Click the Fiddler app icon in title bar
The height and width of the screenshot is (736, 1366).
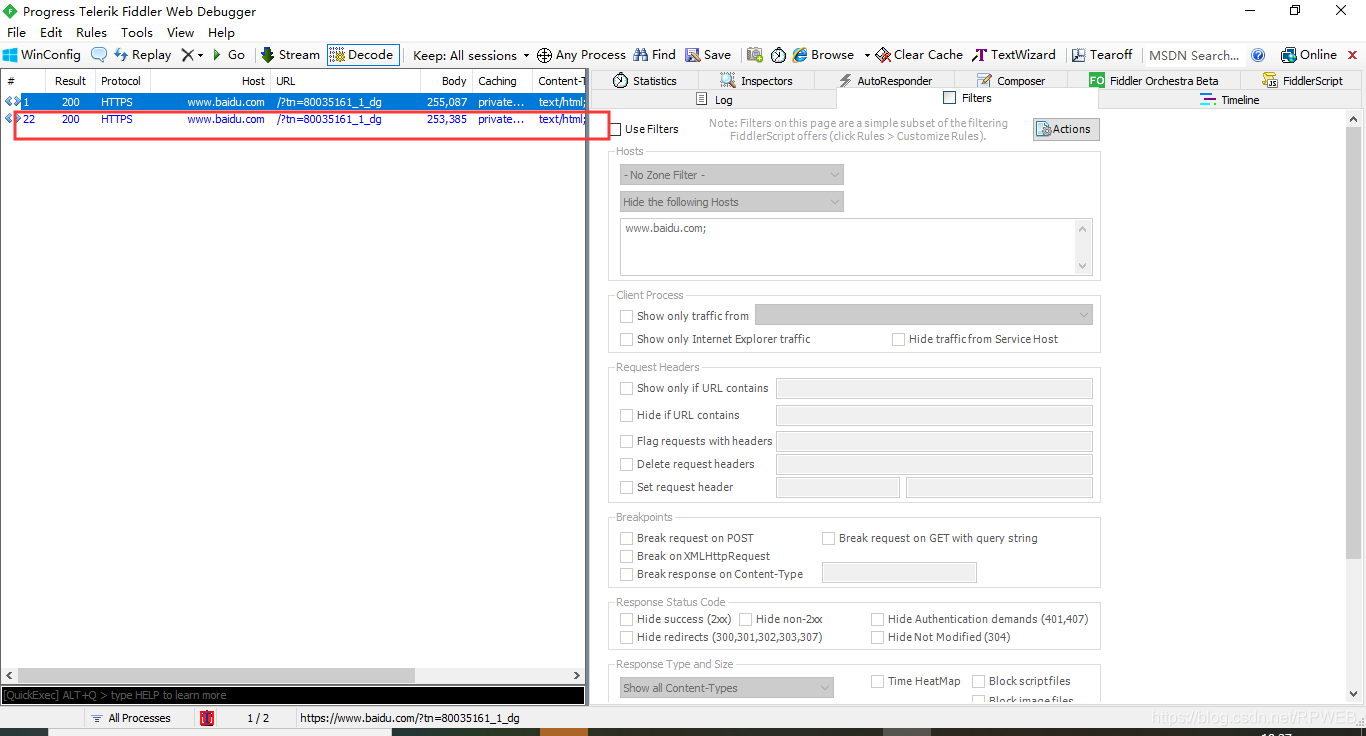[x=10, y=12]
